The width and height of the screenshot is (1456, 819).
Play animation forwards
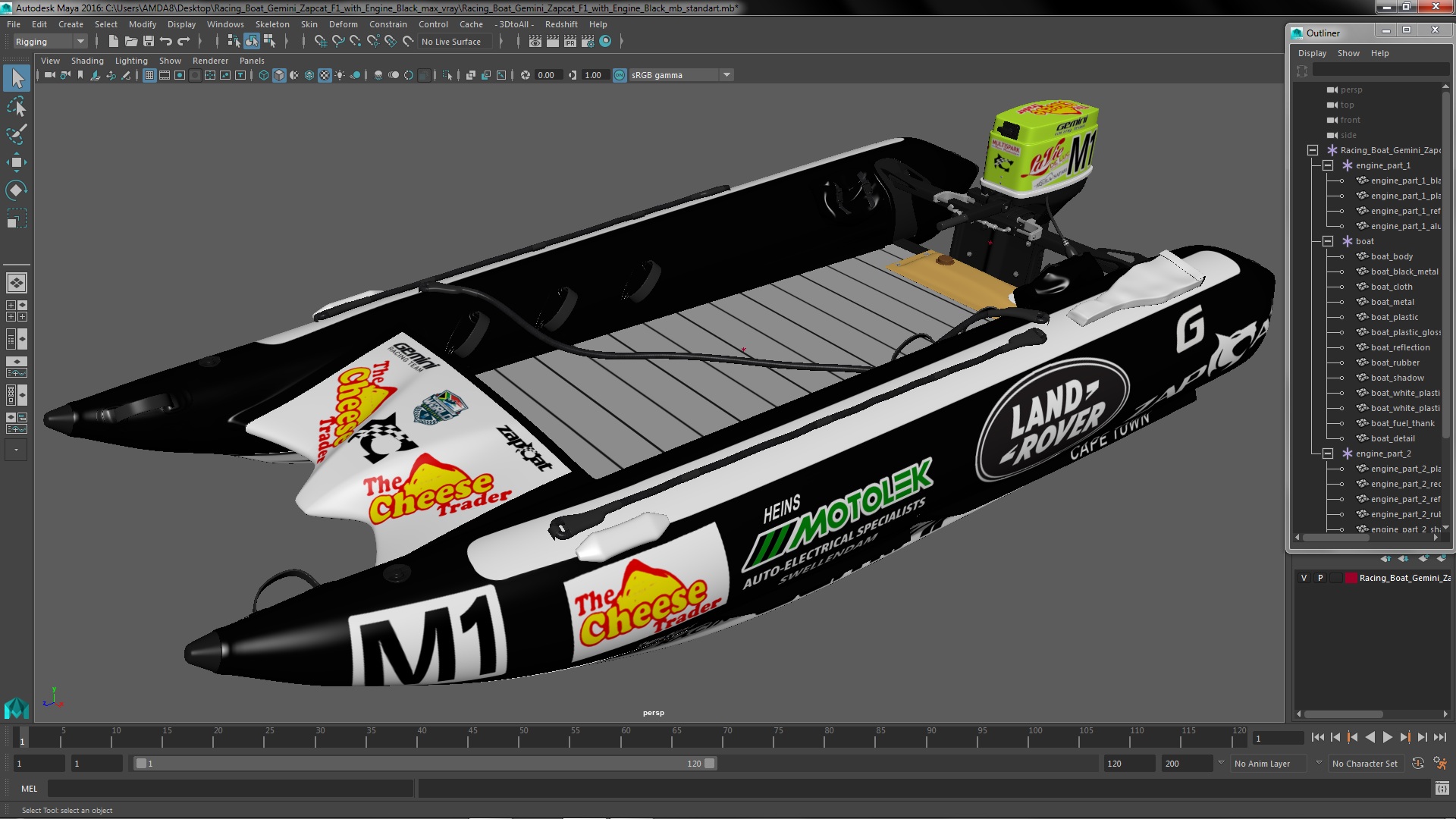pos(1388,737)
